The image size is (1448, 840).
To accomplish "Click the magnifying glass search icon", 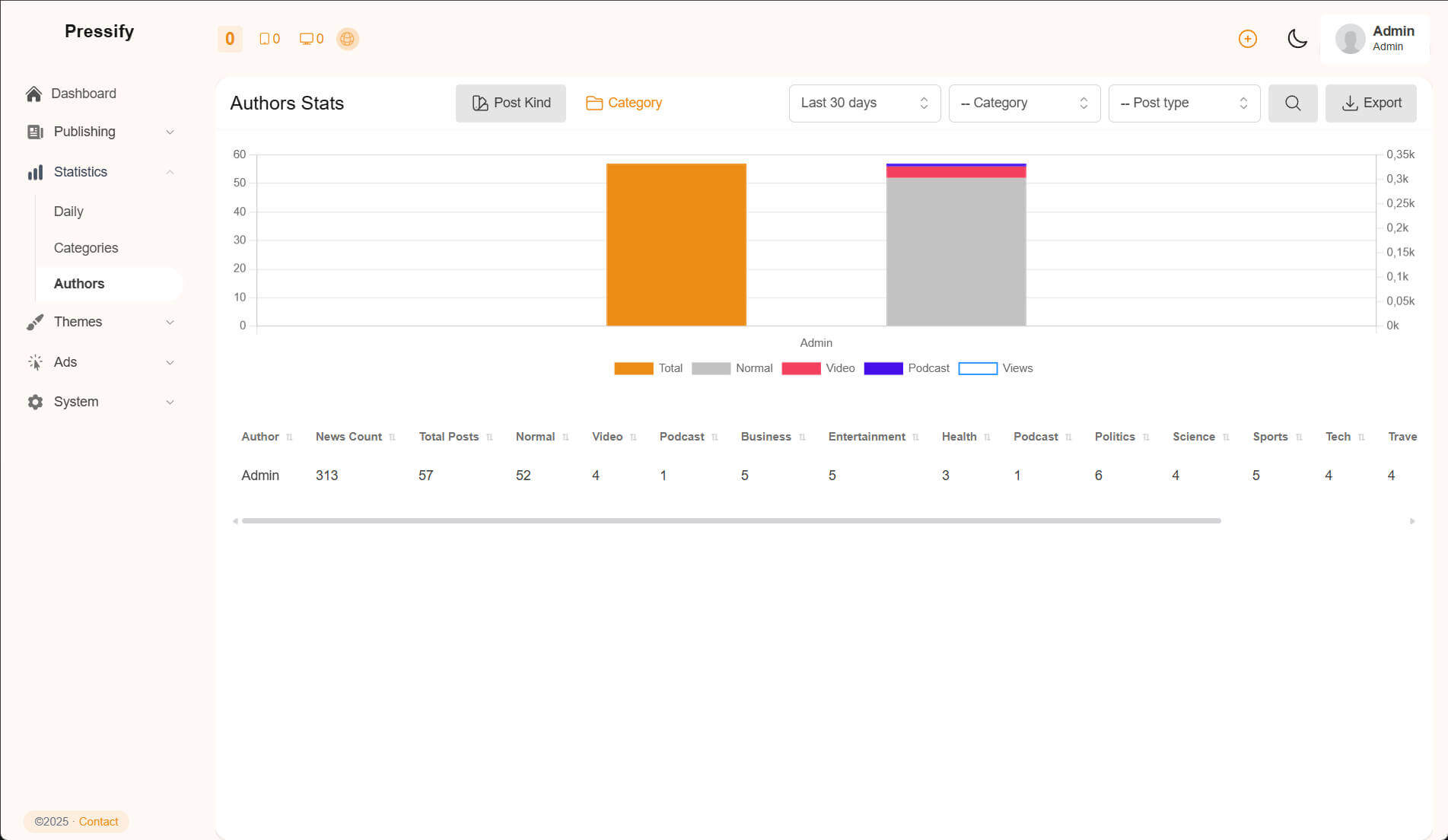I will (1292, 103).
